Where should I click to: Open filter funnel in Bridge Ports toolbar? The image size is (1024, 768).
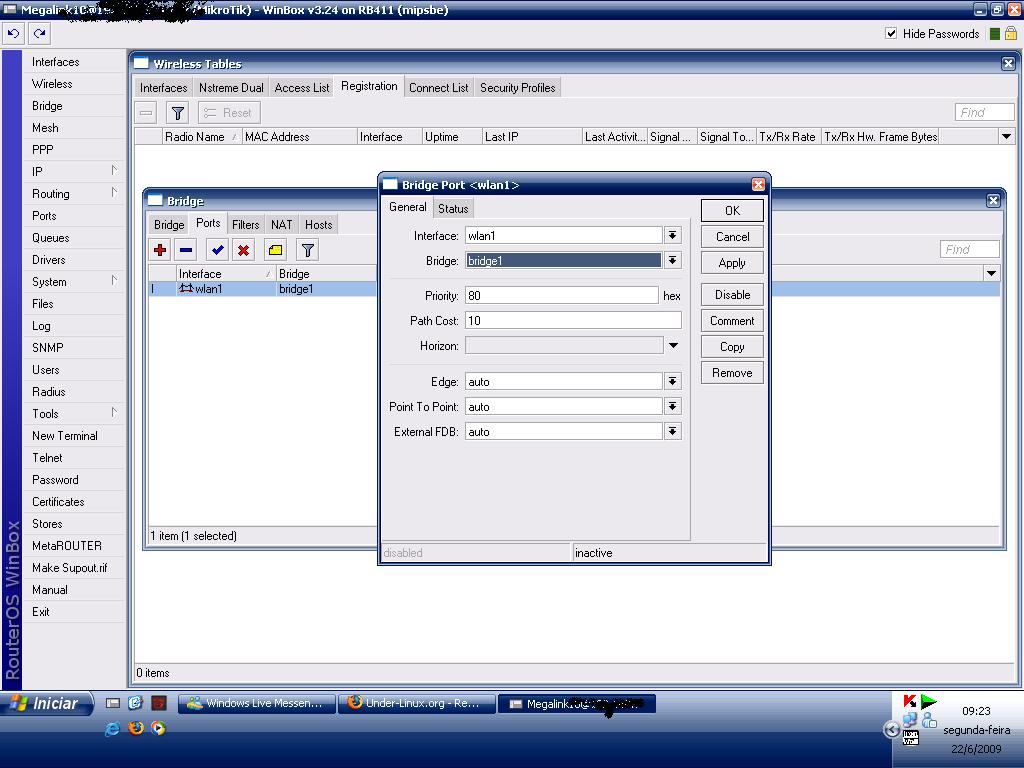click(308, 250)
